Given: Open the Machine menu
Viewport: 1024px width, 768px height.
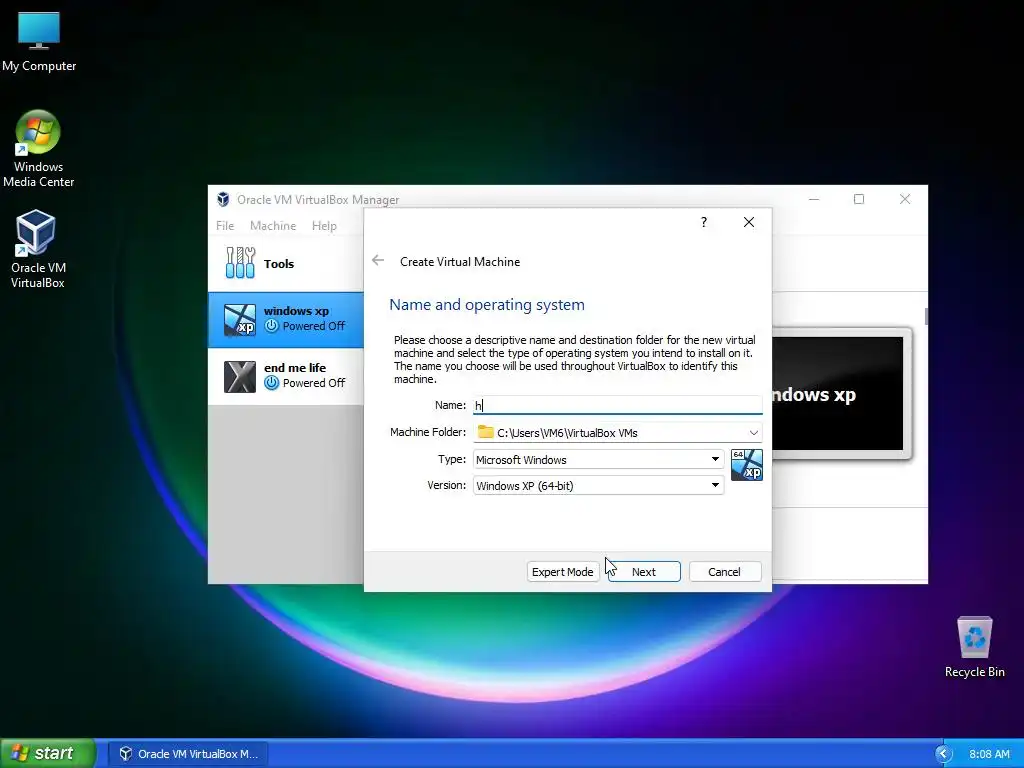Looking at the screenshot, I should click(x=273, y=225).
